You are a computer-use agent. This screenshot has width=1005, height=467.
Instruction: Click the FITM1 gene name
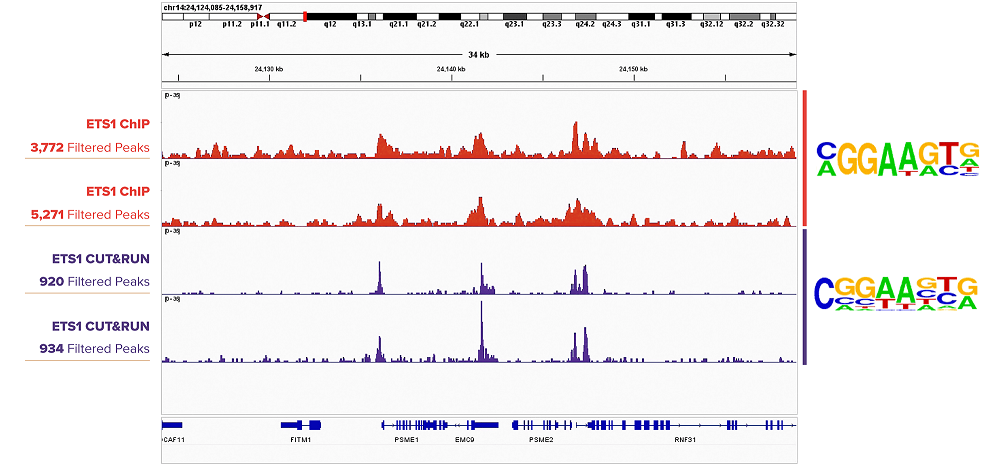pyautogui.click(x=300, y=440)
